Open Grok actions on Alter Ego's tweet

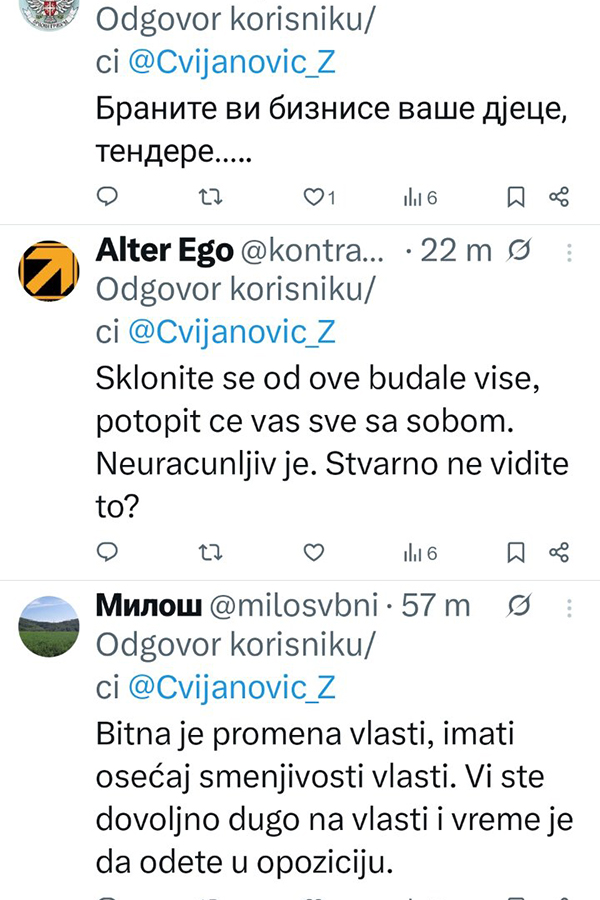point(520,250)
